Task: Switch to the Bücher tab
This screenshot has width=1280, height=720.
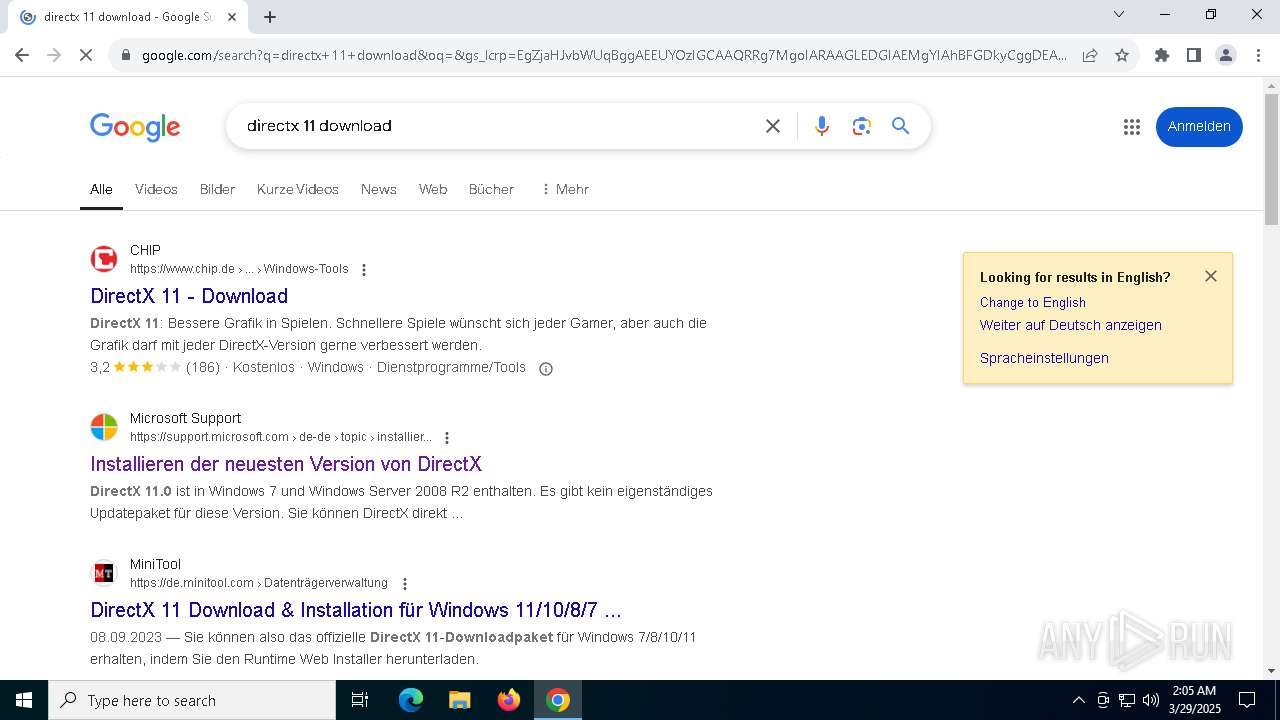Action: (x=491, y=189)
